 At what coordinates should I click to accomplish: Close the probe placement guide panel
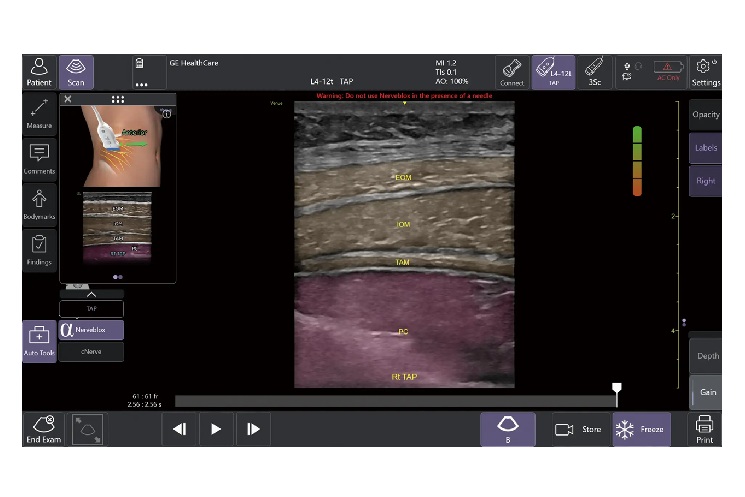pos(68,99)
